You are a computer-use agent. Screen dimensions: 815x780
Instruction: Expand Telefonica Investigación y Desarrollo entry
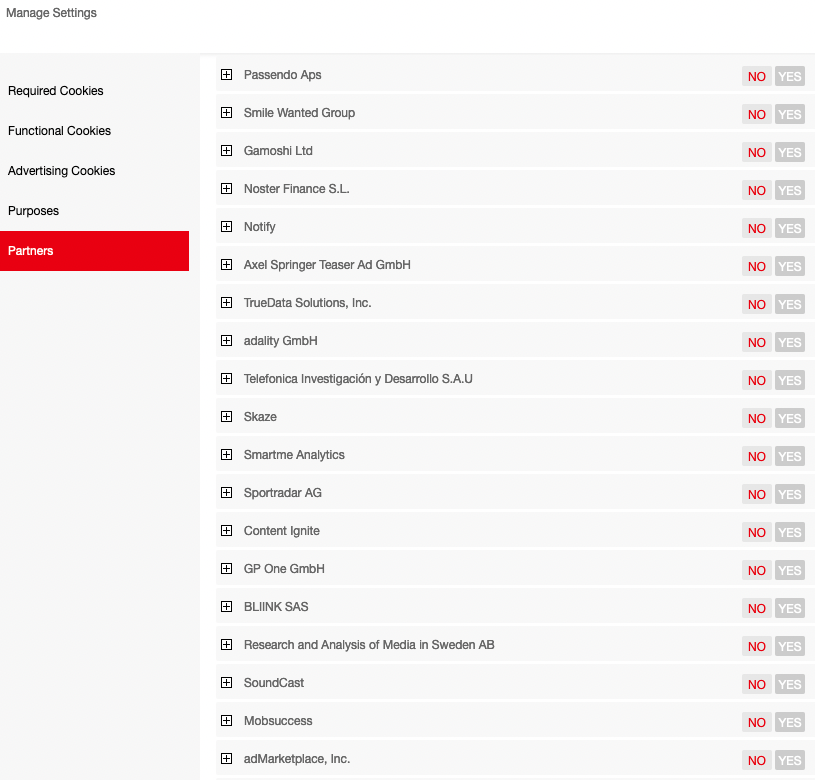[226, 379]
